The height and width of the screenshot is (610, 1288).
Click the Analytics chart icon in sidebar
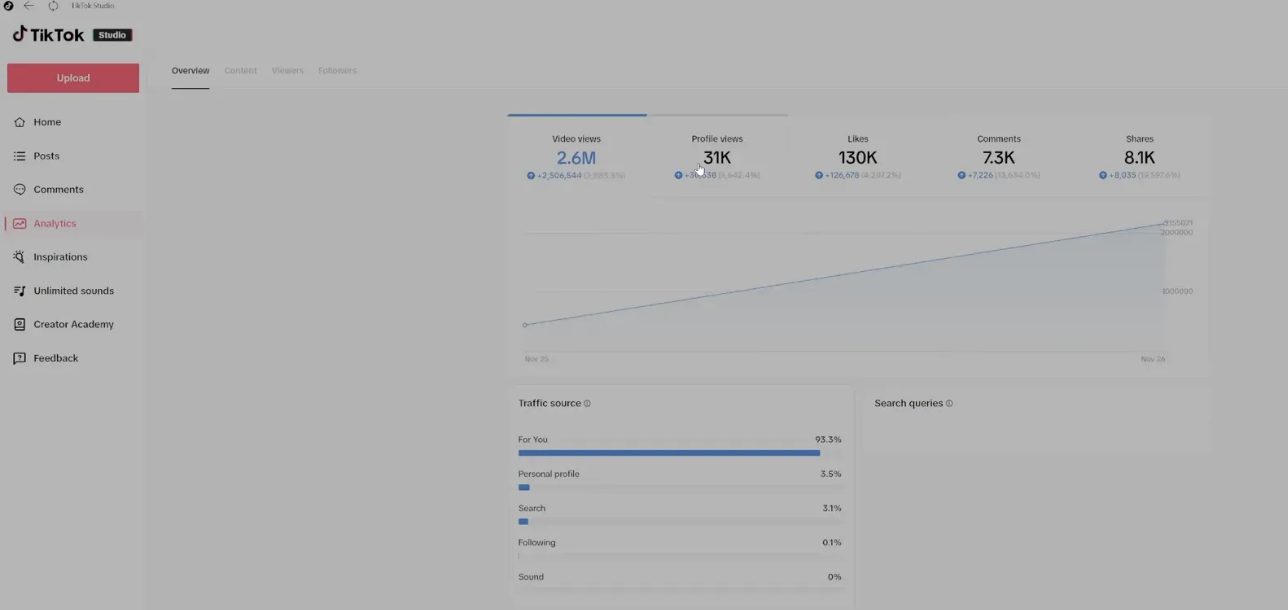pyautogui.click(x=19, y=224)
